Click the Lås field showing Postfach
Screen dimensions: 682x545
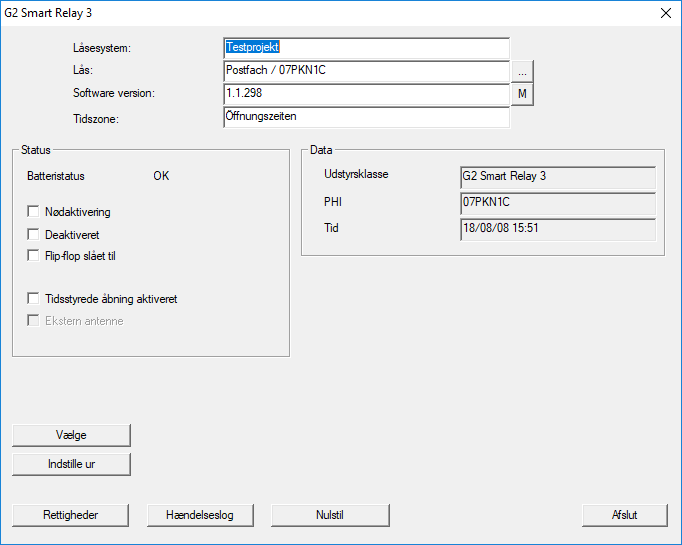tap(366, 71)
